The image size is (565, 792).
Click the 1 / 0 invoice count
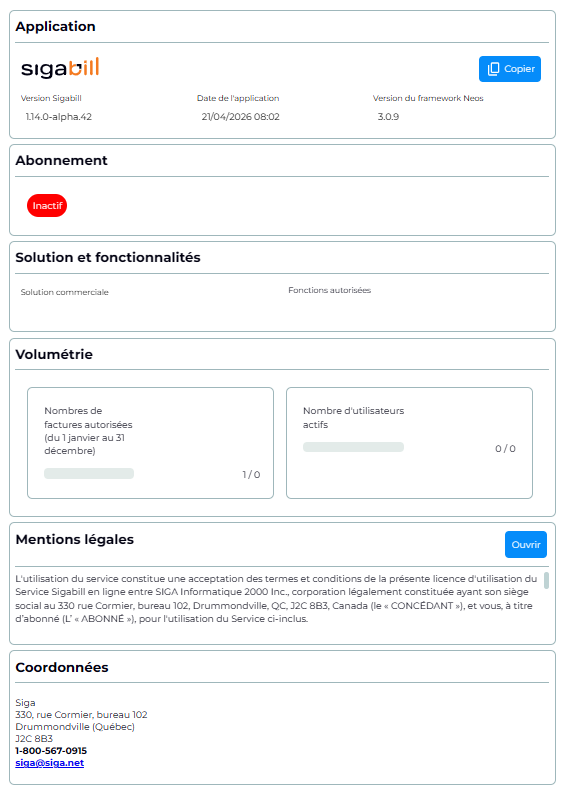click(x=251, y=474)
